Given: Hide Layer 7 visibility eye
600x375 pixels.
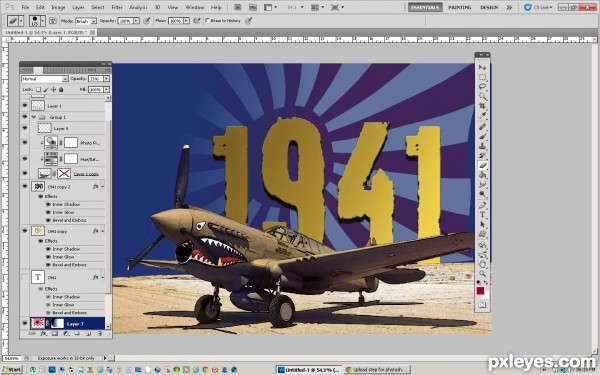Looking at the screenshot, I should [x=25, y=324].
